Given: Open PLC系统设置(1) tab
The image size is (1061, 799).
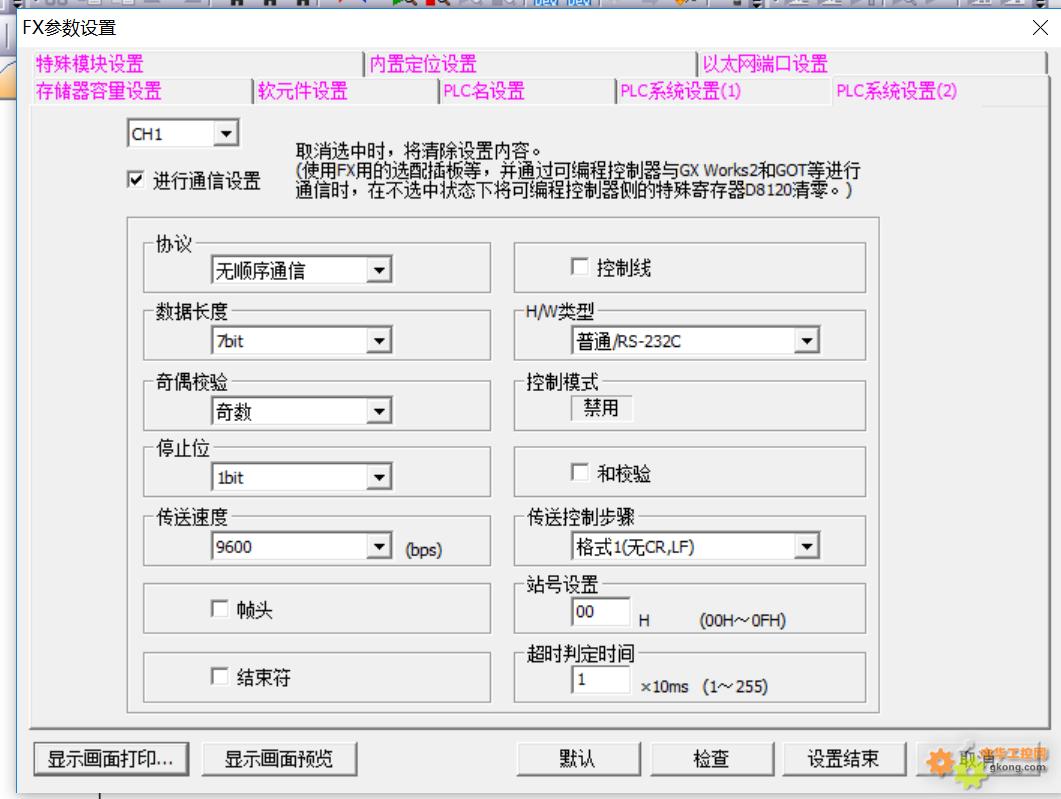Looking at the screenshot, I should pos(723,91).
